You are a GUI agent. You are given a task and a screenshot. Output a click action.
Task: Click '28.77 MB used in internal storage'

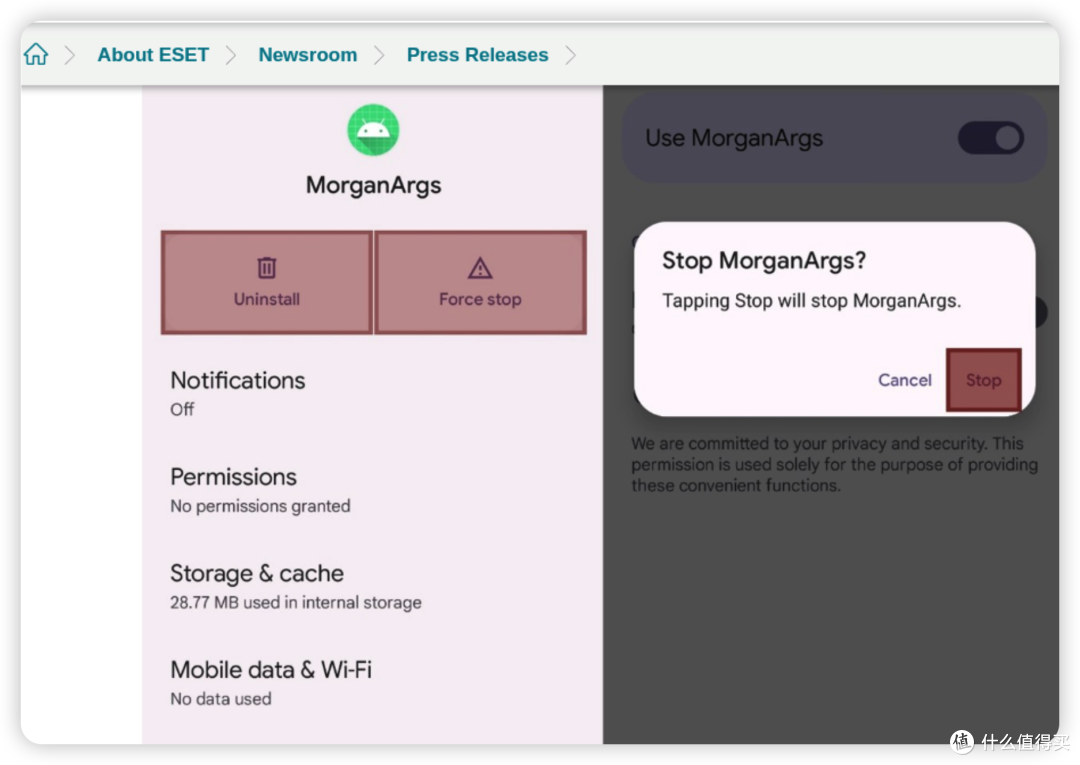coord(295,602)
